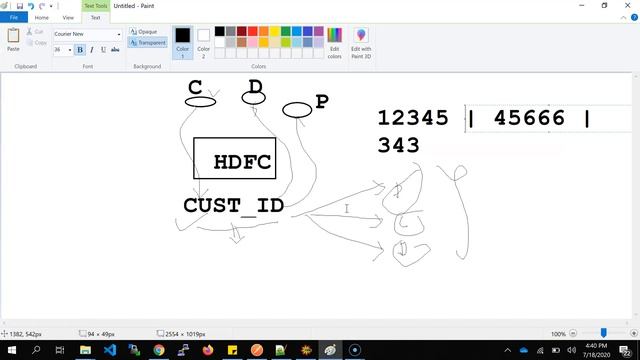Pick the green color swatch
This screenshot has height=360, width=640.
click(286, 31)
